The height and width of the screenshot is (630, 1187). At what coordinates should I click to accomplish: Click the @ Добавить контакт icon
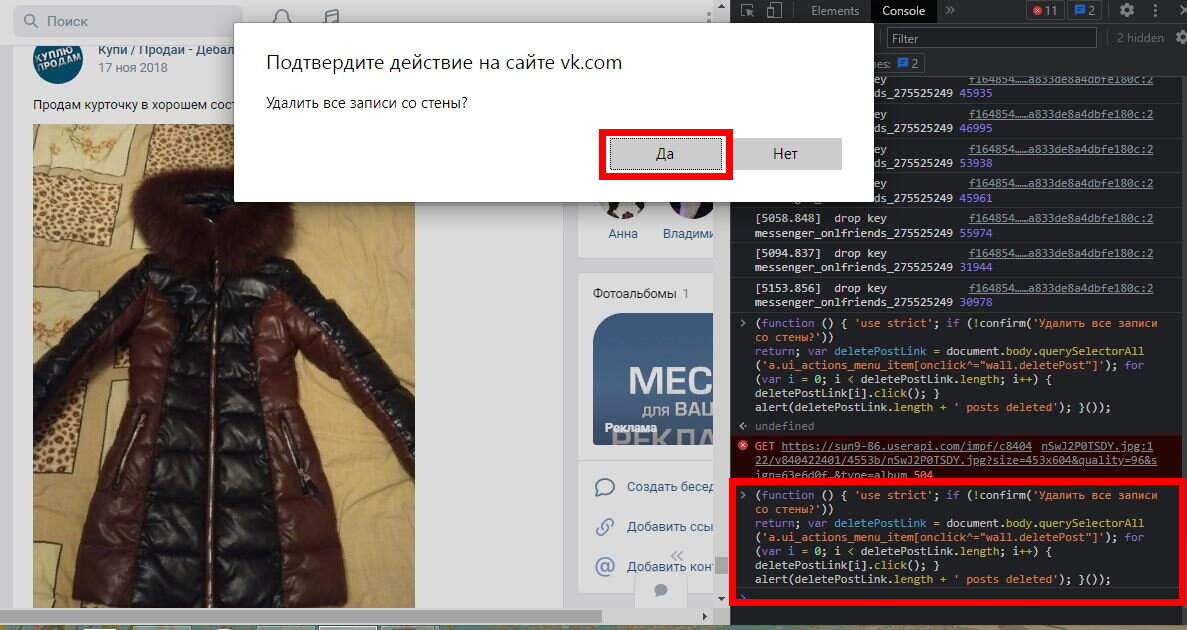pyautogui.click(x=605, y=566)
